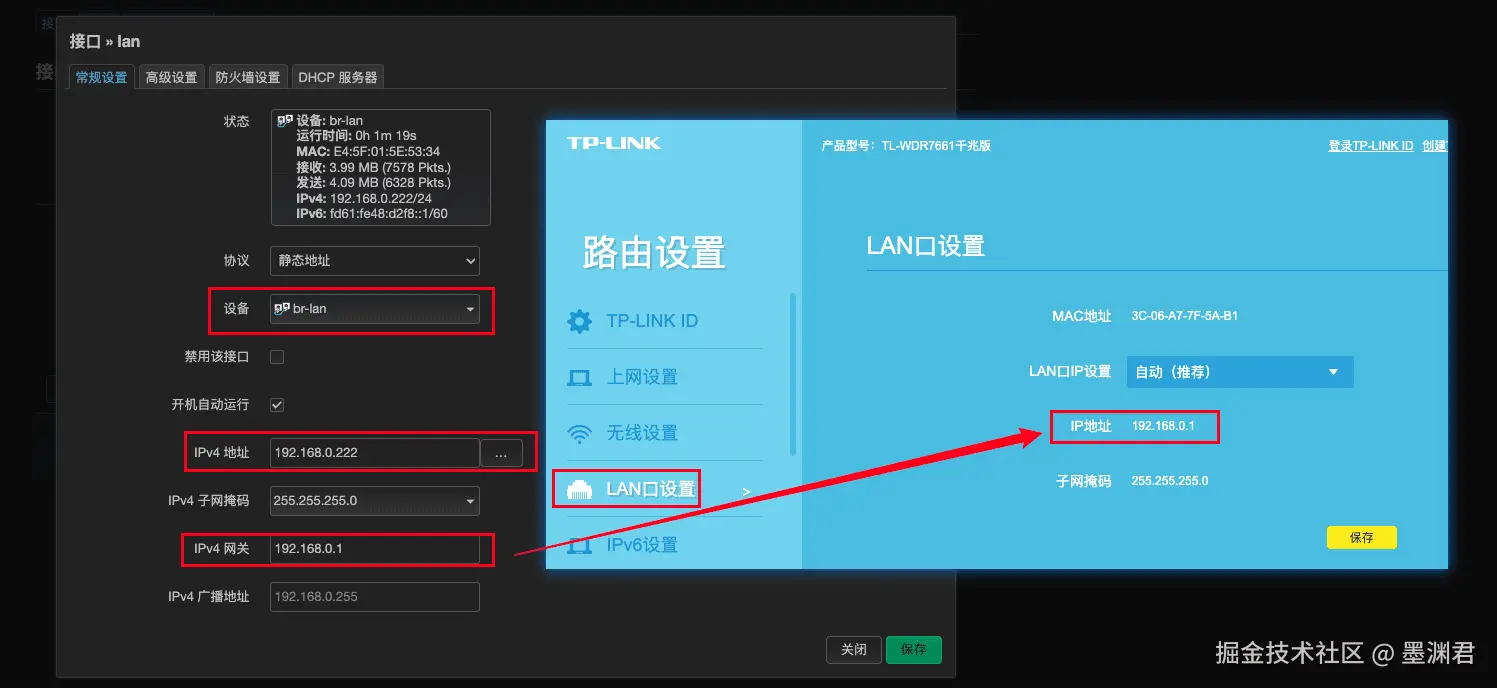Image resolution: width=1497 pixels, height=688 pixels.
Task: Click the TP-LINK logo
Action: click(x=614, y=143)
